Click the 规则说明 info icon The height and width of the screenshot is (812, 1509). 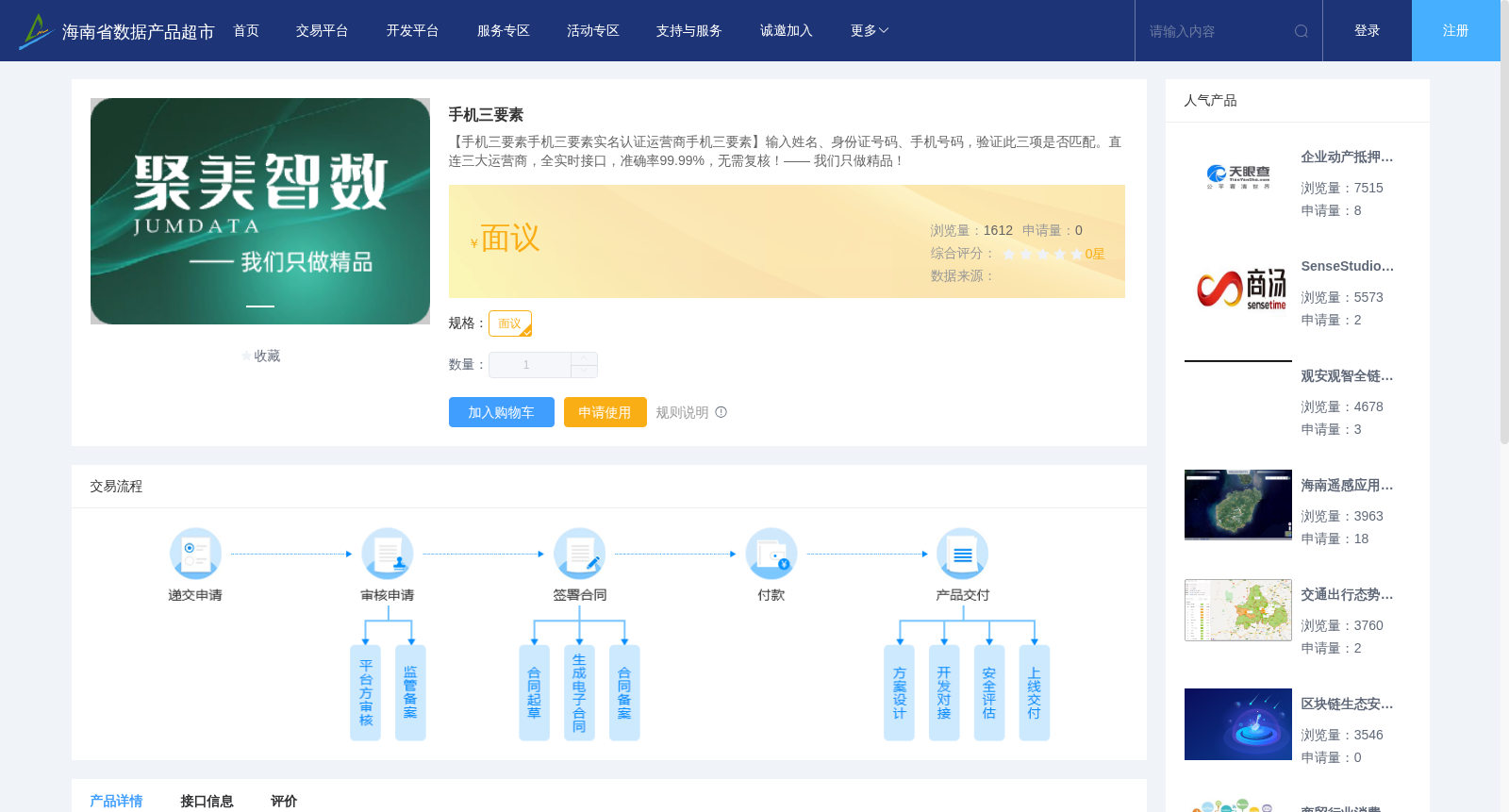click(721, 412)
